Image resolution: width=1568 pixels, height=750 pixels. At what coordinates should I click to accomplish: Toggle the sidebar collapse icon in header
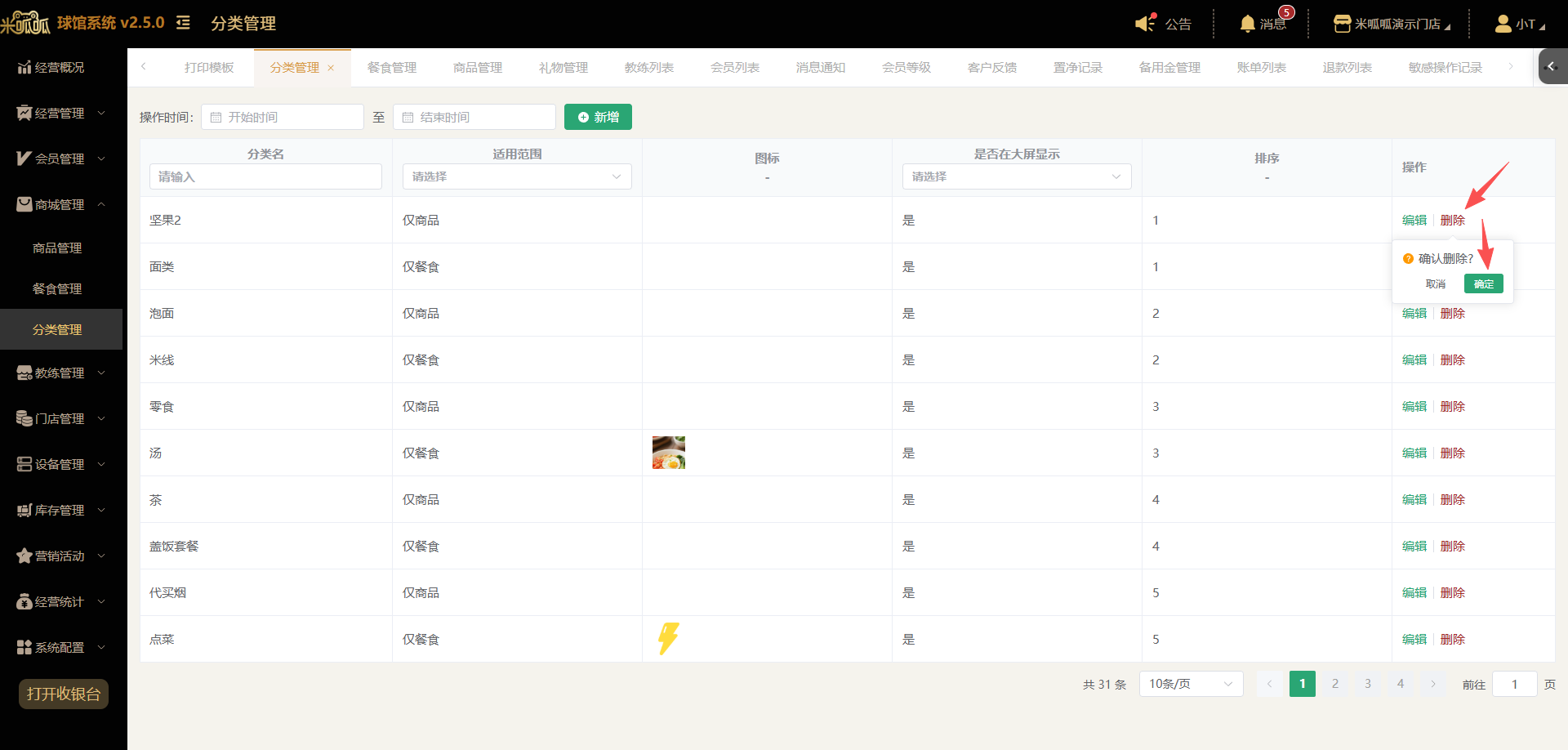click(184, 23)
